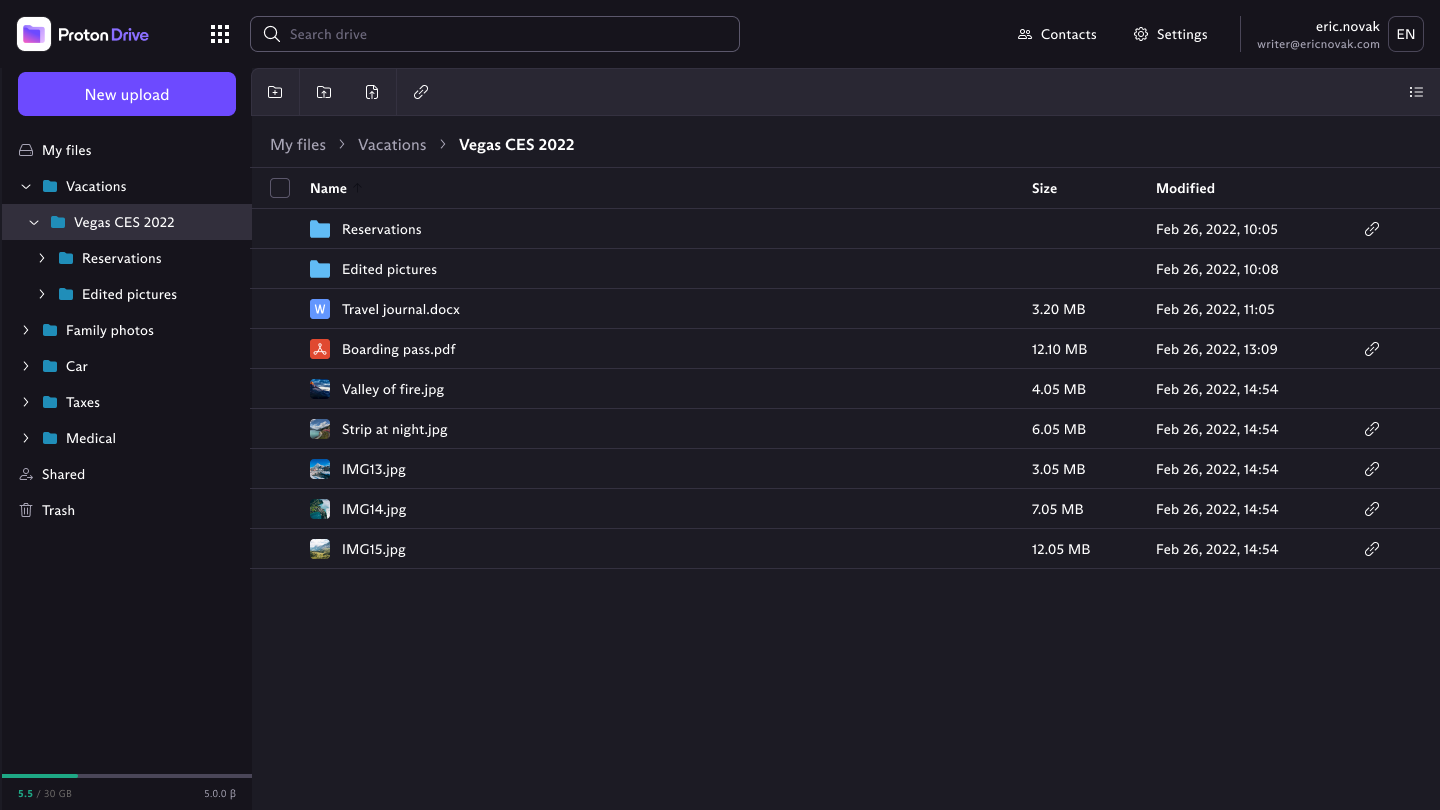
Task: Click the shared link icon beside IMG14.jpg
Action: pos(1371,508)
